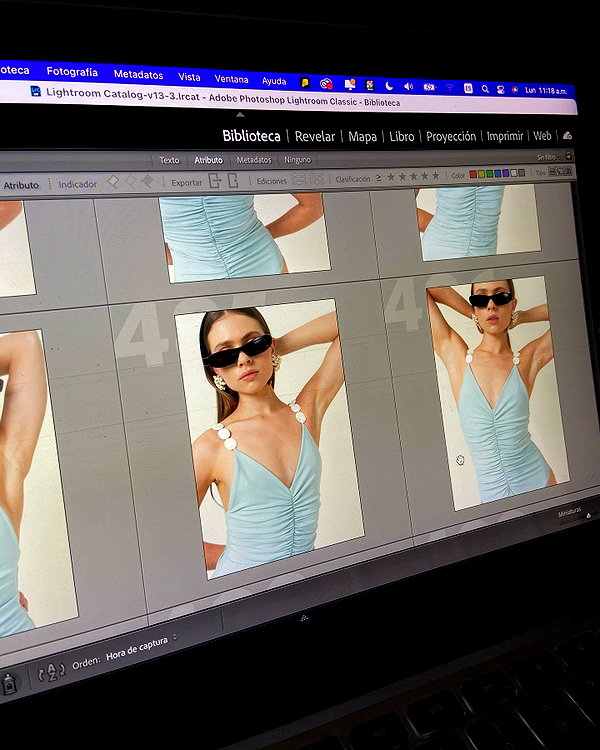The height and width of the screenshot is (750, 600).
Task: Set rating filter to one star
Action: [391, 177]
